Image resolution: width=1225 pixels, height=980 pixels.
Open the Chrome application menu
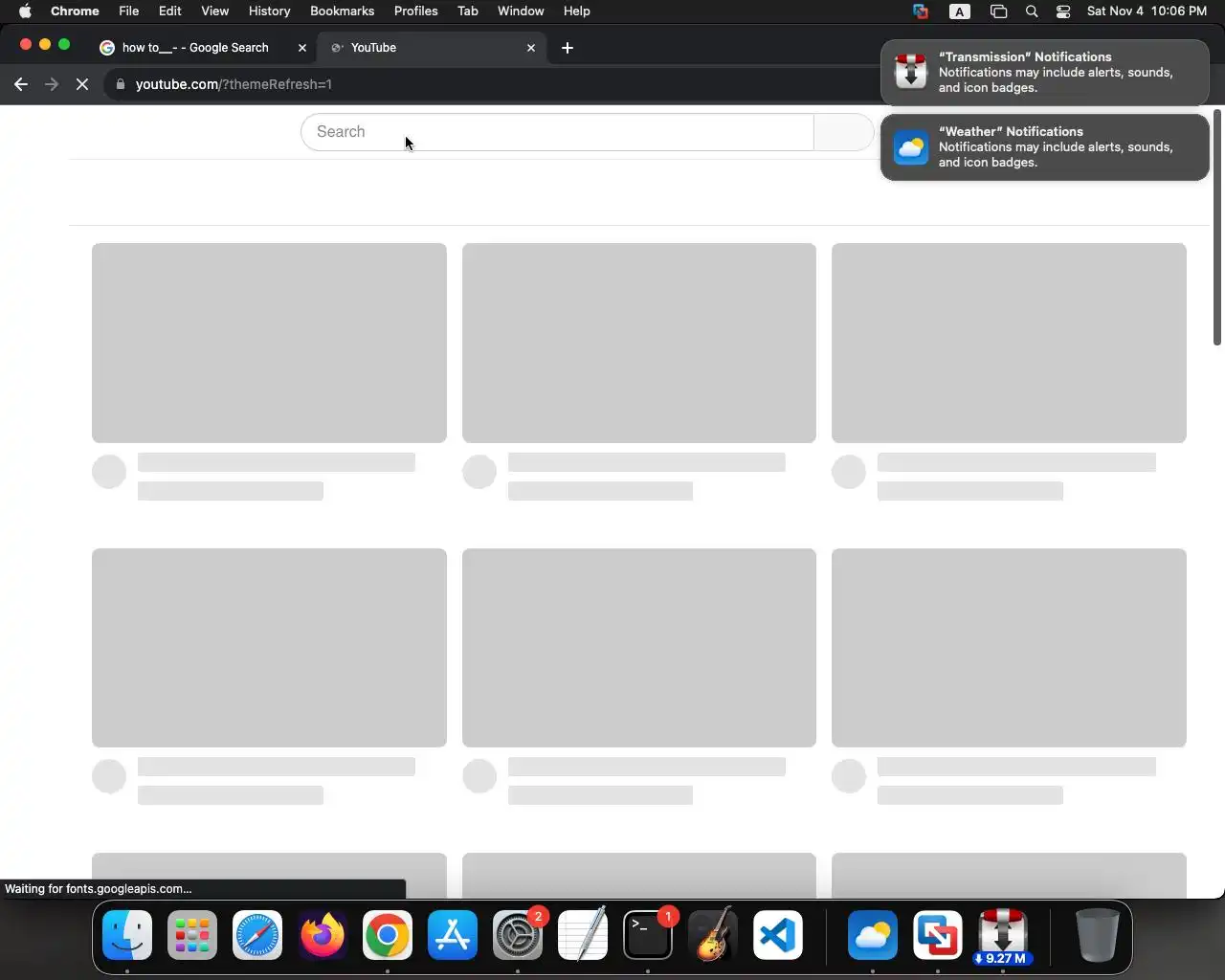coord(75,11)
